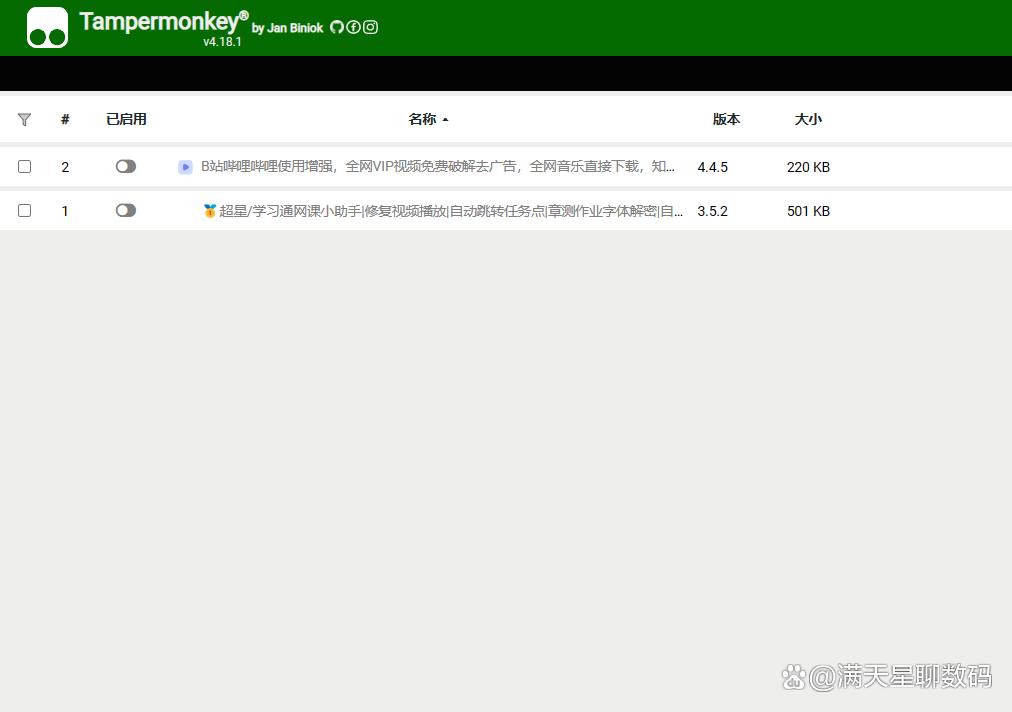Sort by the 版本 column header
Screen dimensions: 1012x712
(x=726, y=119)
